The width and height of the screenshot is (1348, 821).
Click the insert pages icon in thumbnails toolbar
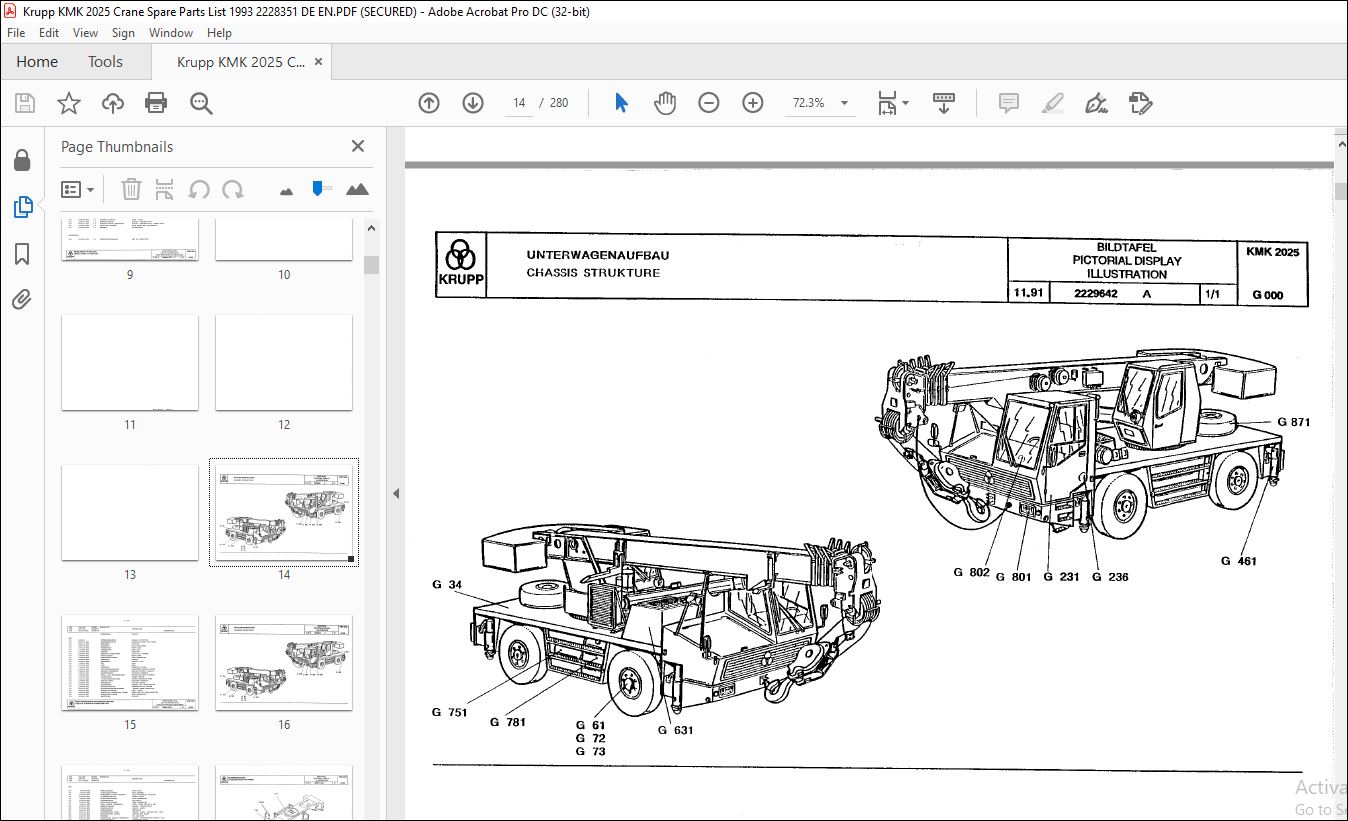click(x=165, y=189)
